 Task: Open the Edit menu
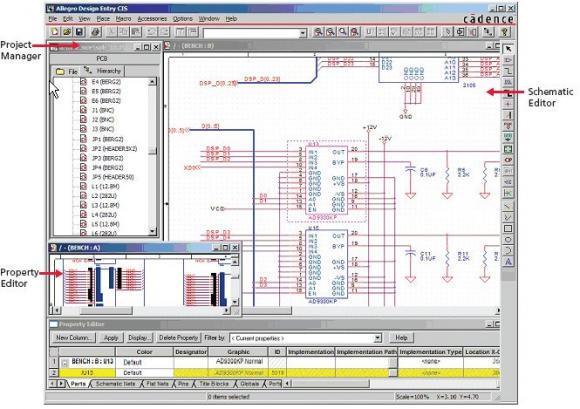[x=68, y=18]
